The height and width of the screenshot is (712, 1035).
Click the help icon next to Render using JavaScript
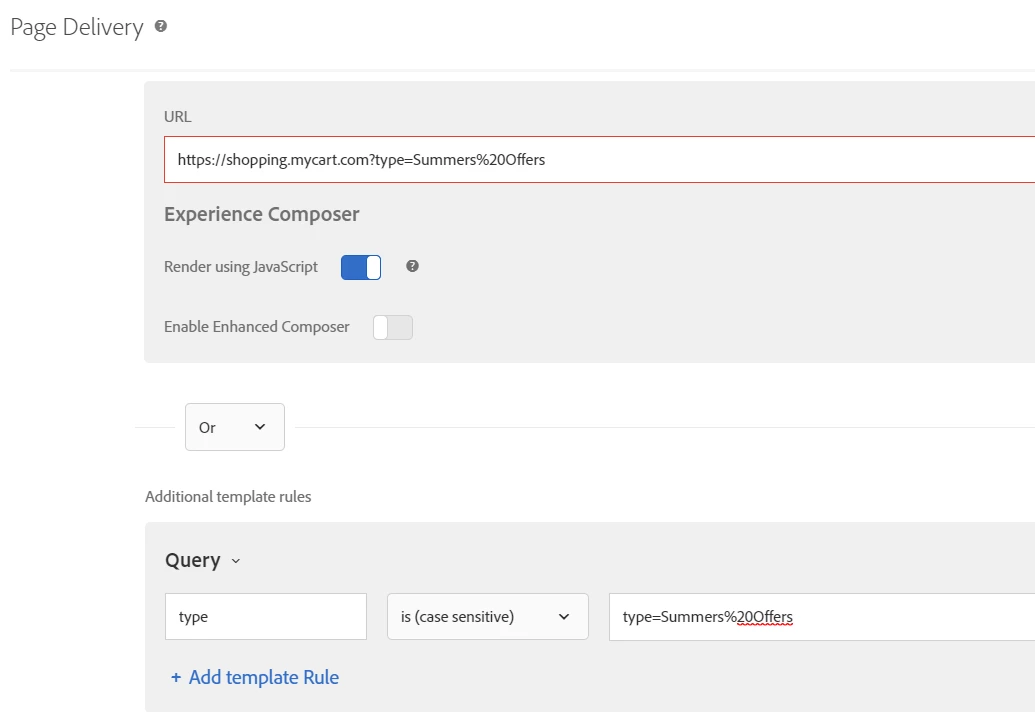click(412, 267)
